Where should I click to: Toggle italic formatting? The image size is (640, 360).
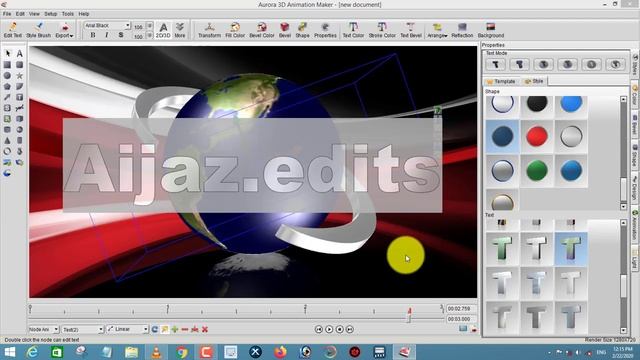pyautogui.click(x=107, y=35)
